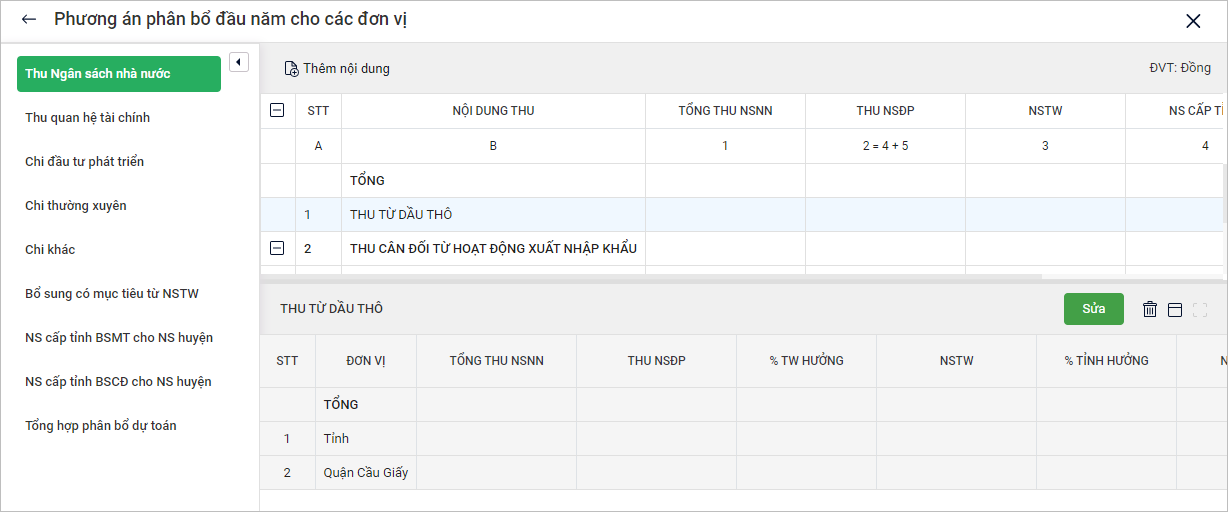
Task: Click the panel layout window icon
Action: coord(1175,309)
